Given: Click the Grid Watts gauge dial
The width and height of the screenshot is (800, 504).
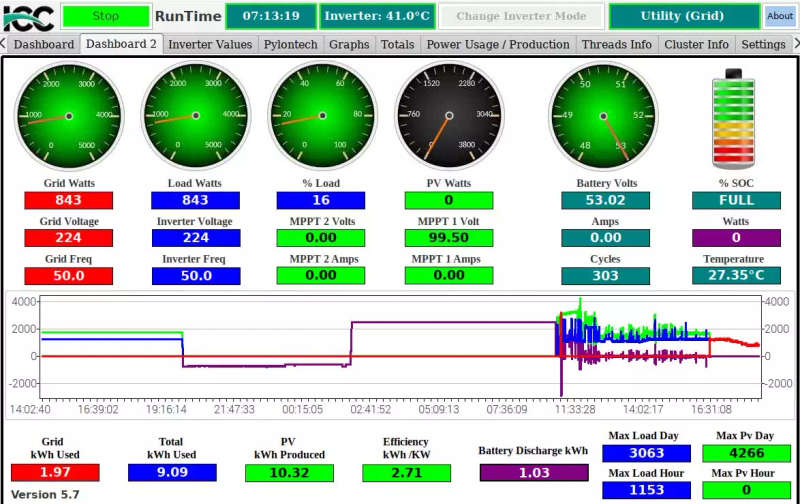Looking at the screenshot, I should tap(69, 116).
